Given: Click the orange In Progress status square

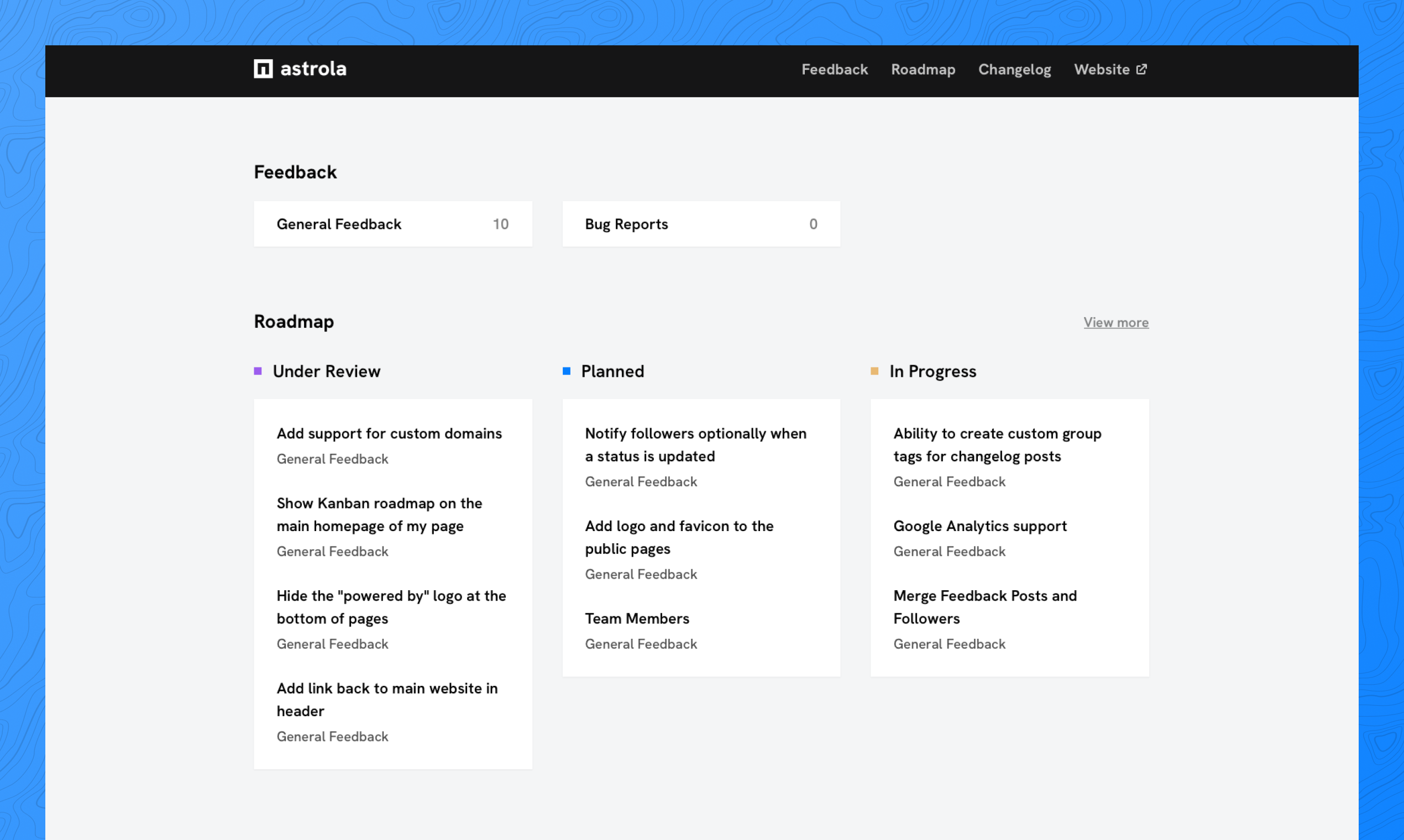Looking at the screenshot, I should (874, 371).
